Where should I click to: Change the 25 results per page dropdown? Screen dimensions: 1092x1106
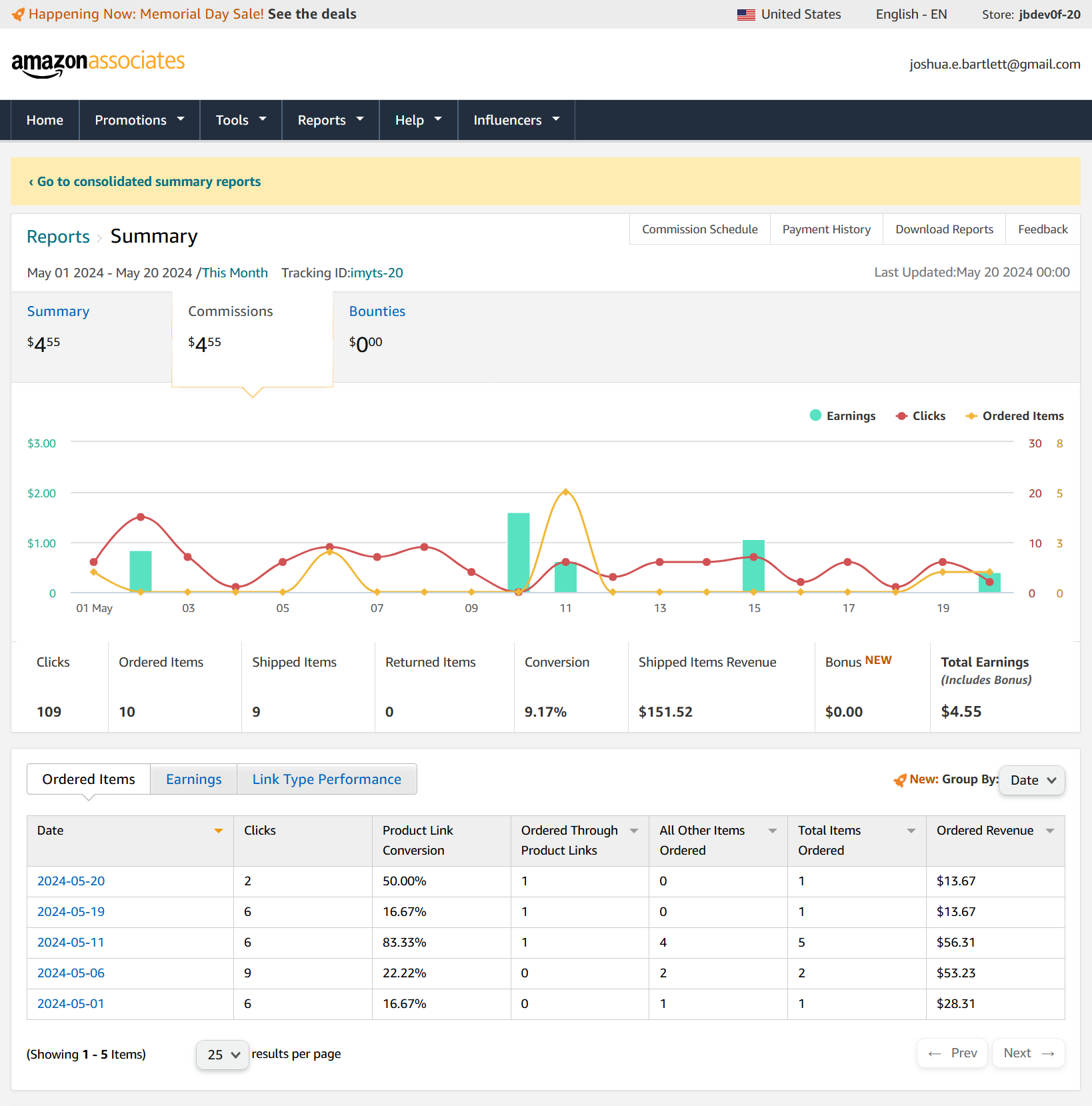coord(223,1055)
